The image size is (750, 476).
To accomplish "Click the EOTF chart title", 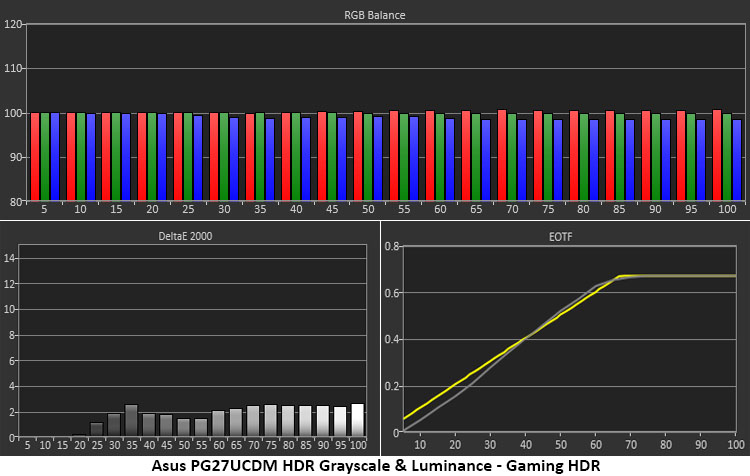I will click(x=560, y=237).
